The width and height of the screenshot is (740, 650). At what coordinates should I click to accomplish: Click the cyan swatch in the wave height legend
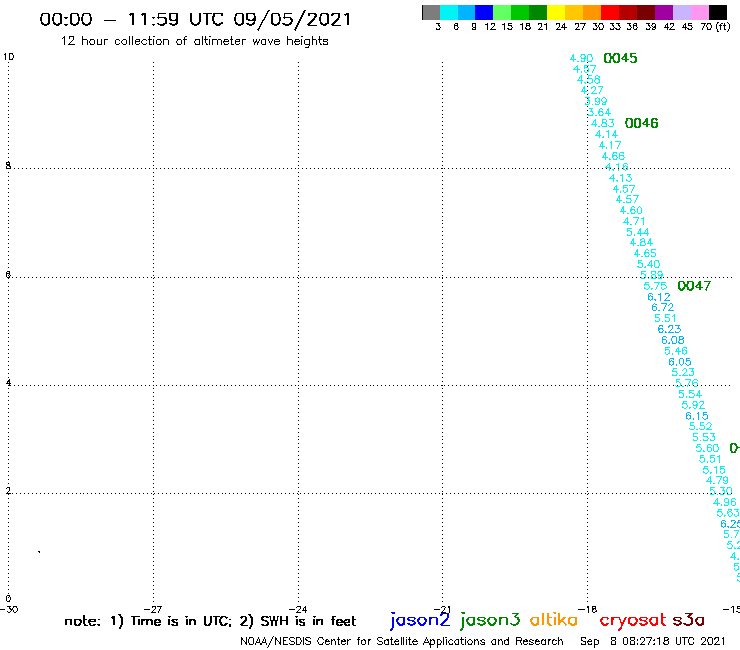click(449, 12)
